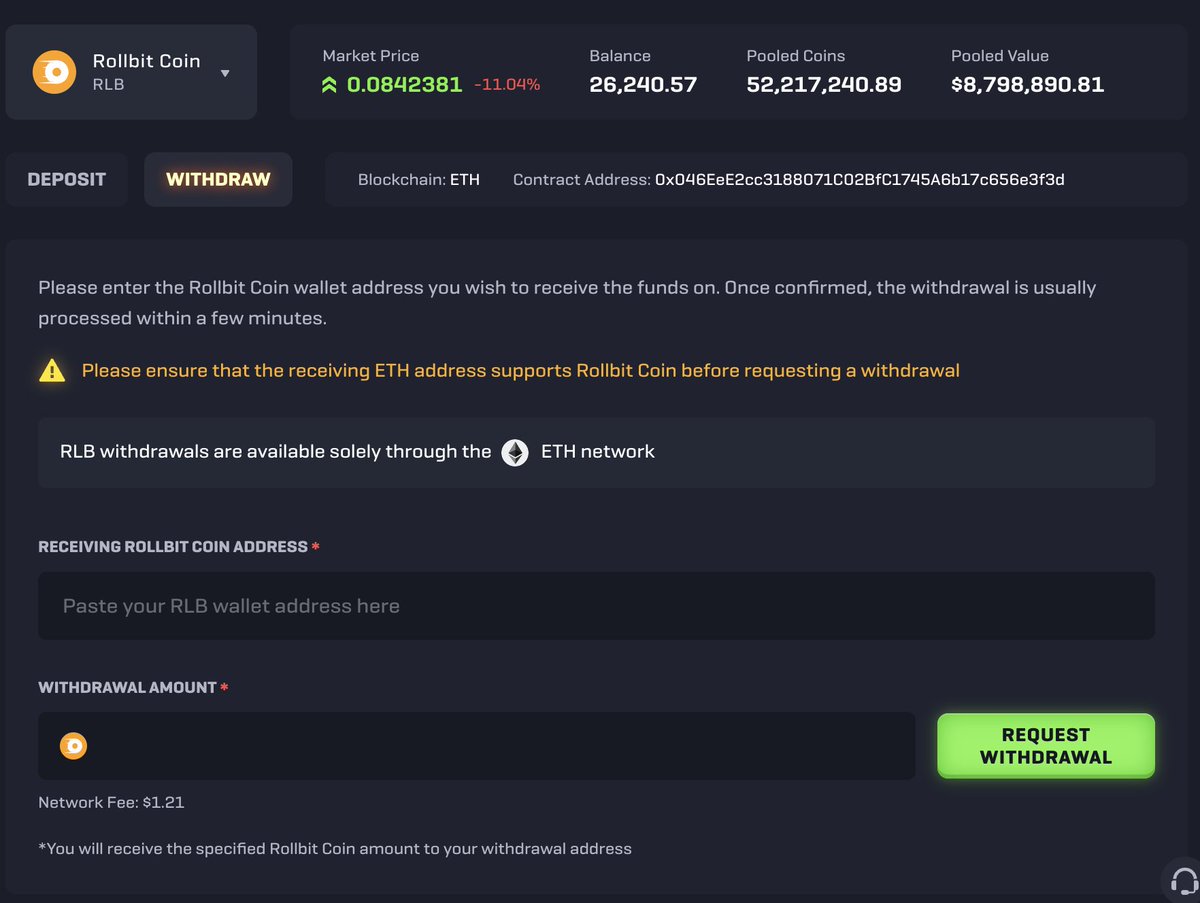Select the contract address 0x046EeE2cc... text

tap(860, 180)
